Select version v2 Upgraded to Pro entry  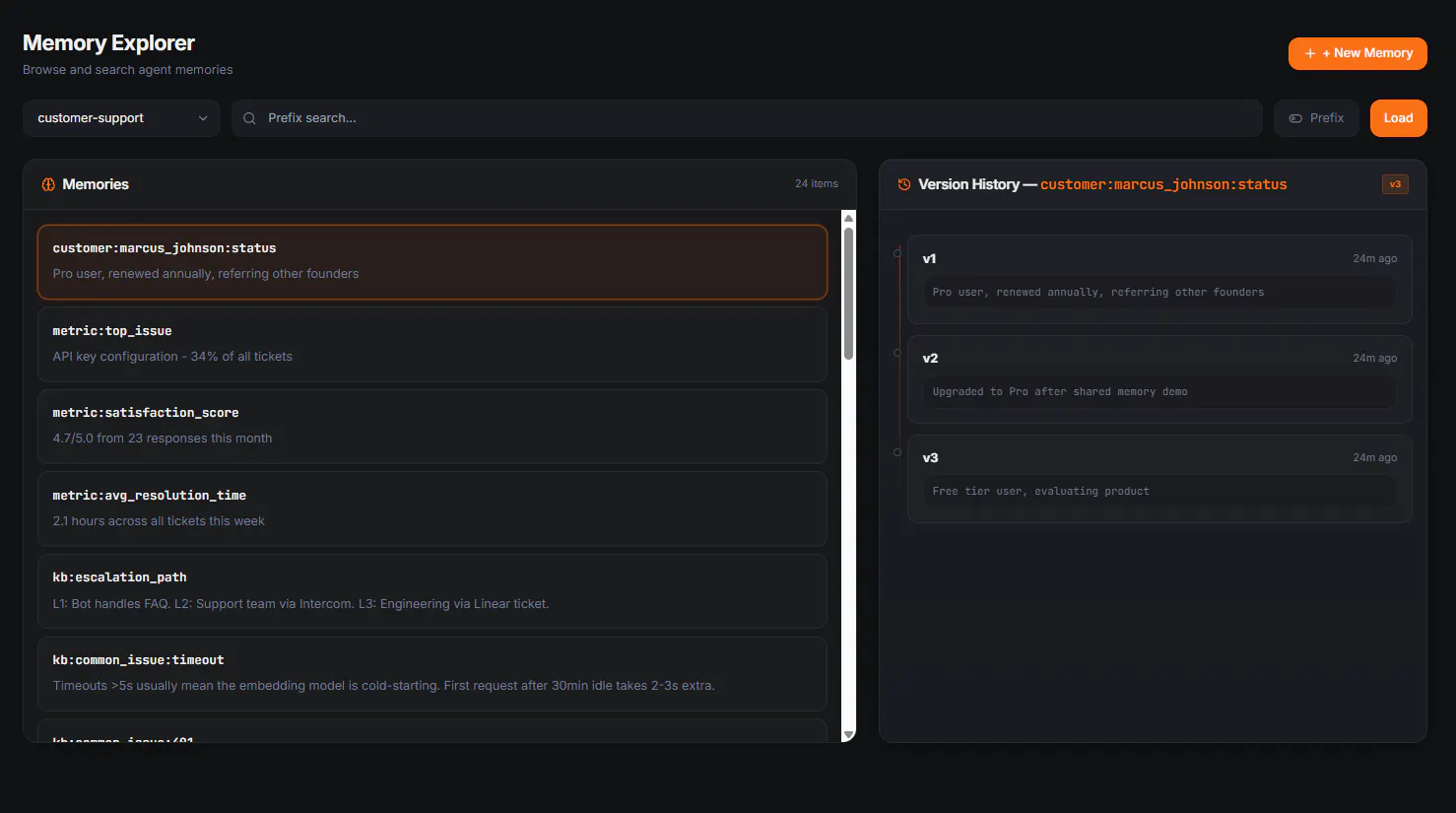tap(1159, 379)
